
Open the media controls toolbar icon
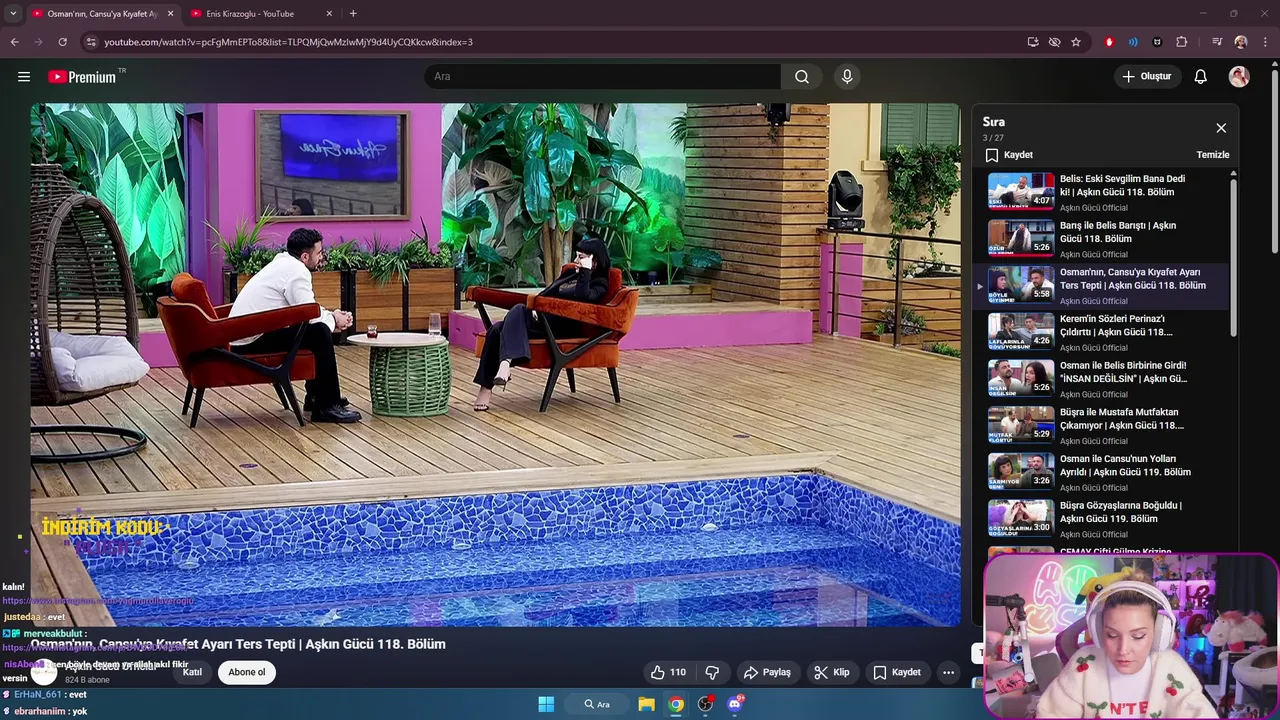pyautogui.click(x=1217, y=42)
